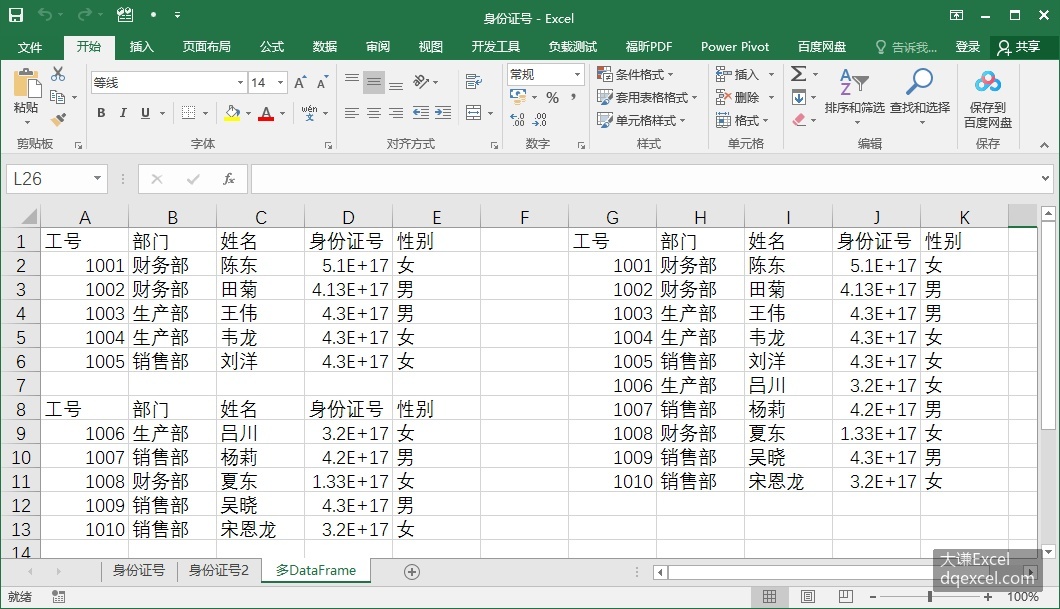
Task: Select column header G
Action: click(612, 217)
